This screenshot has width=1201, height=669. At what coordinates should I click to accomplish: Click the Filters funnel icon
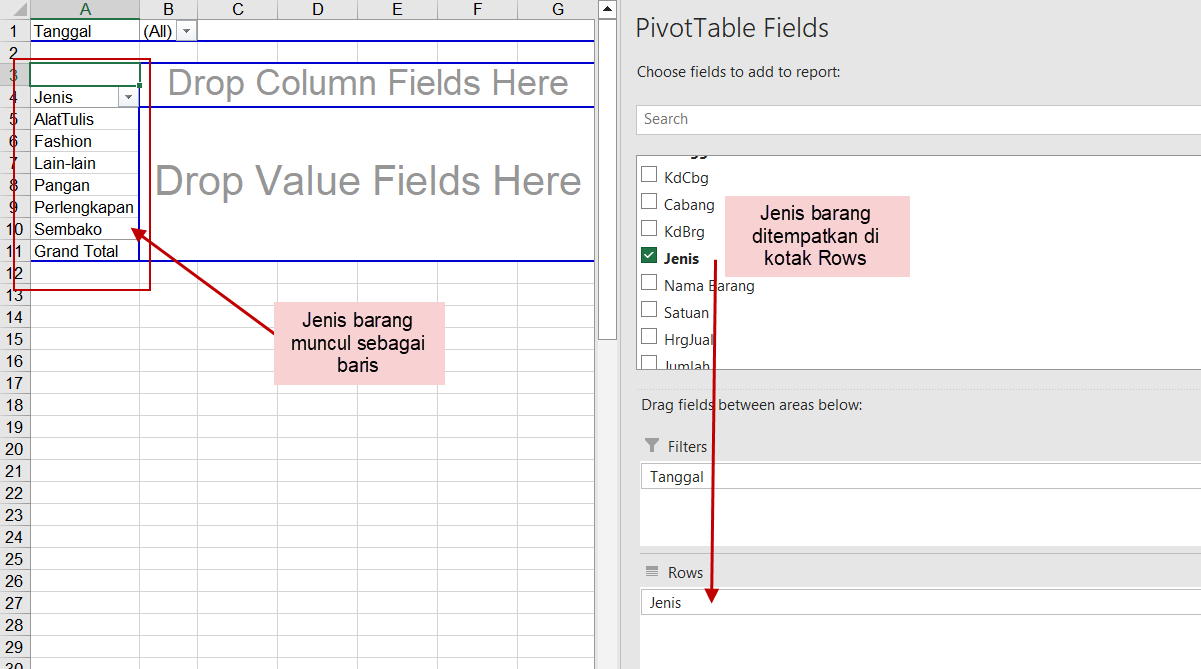pos(652,446)
